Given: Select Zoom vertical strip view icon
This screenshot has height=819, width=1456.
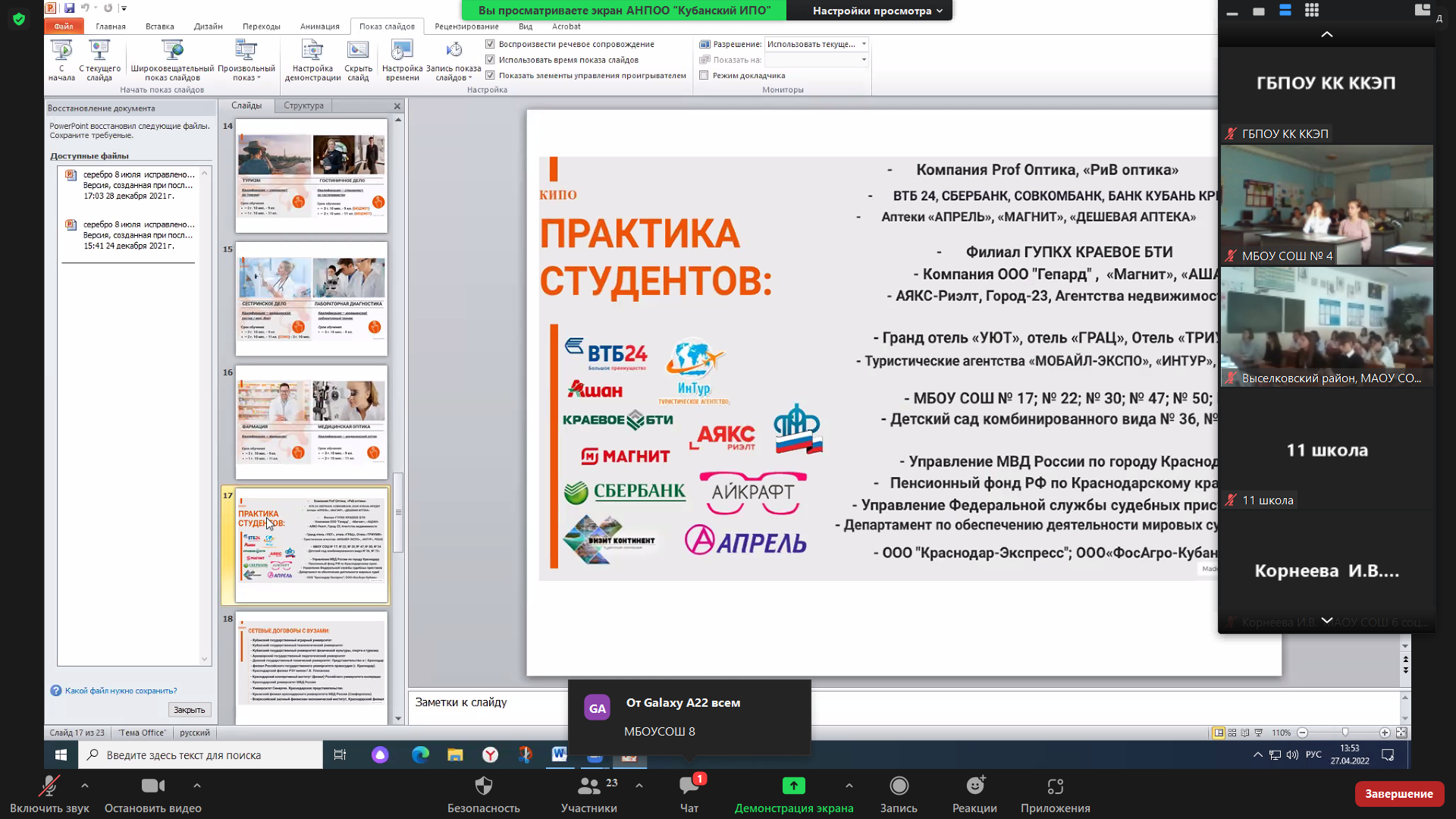Looking at the screenshot, I should click(1285, 11).
